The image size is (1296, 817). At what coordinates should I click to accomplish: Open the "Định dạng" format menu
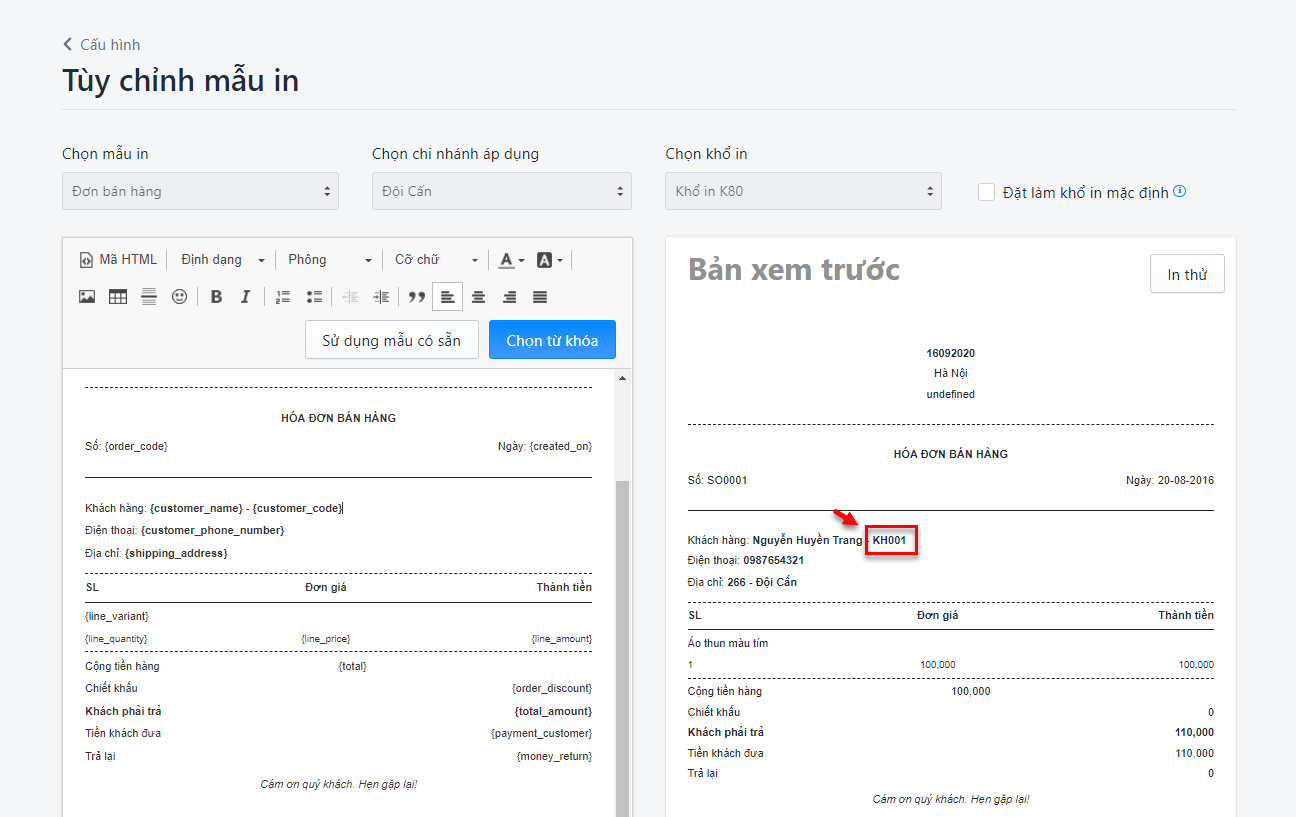click(x=222, y=260)
